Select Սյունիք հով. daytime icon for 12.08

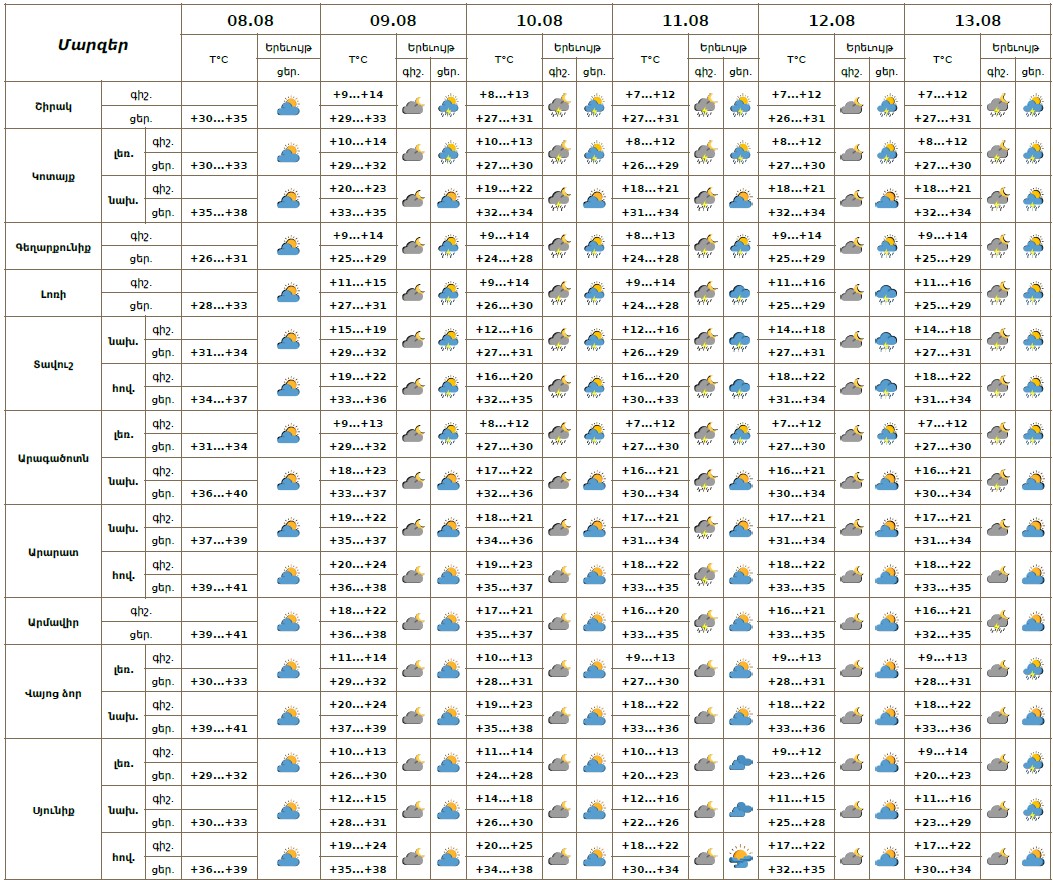(x=886, y=857)
